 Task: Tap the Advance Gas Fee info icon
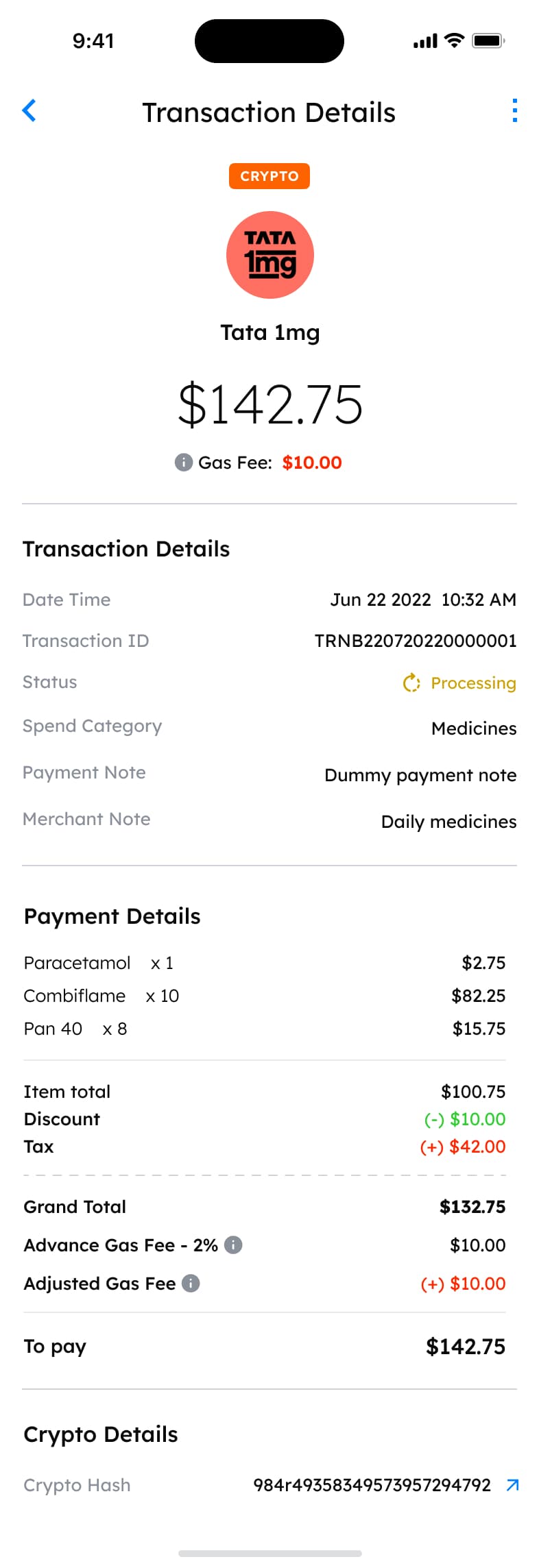coord(233,1245)
